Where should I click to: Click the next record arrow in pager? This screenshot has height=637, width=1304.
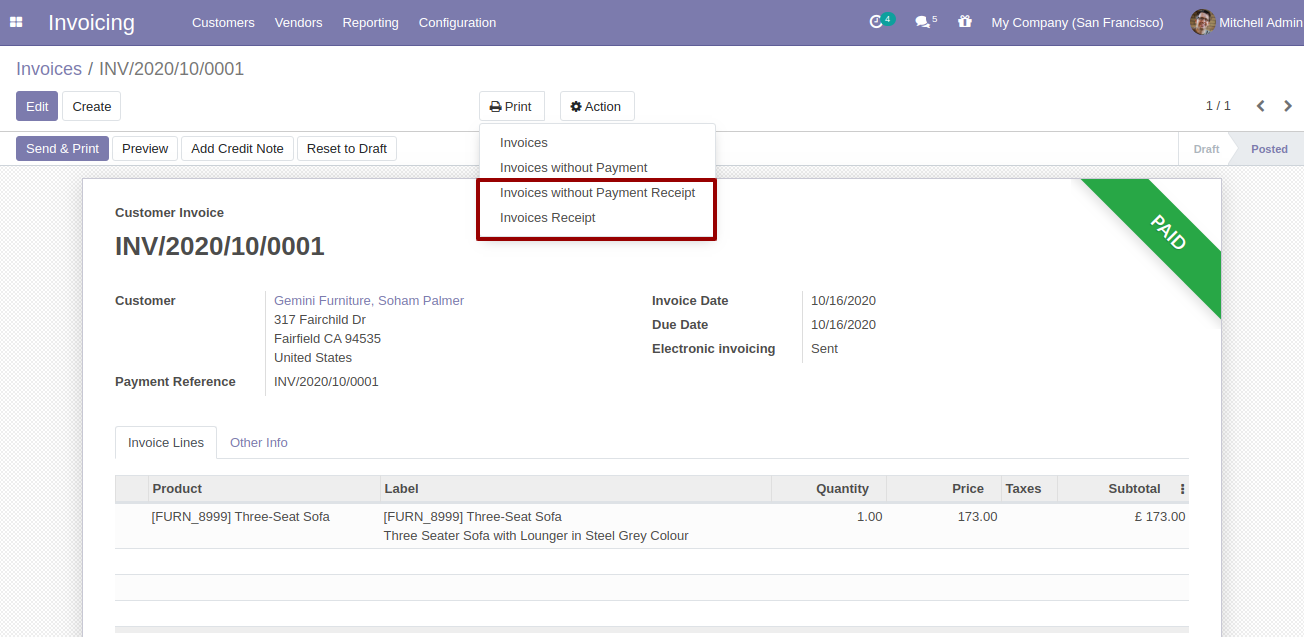click(x=1287, y=105)
